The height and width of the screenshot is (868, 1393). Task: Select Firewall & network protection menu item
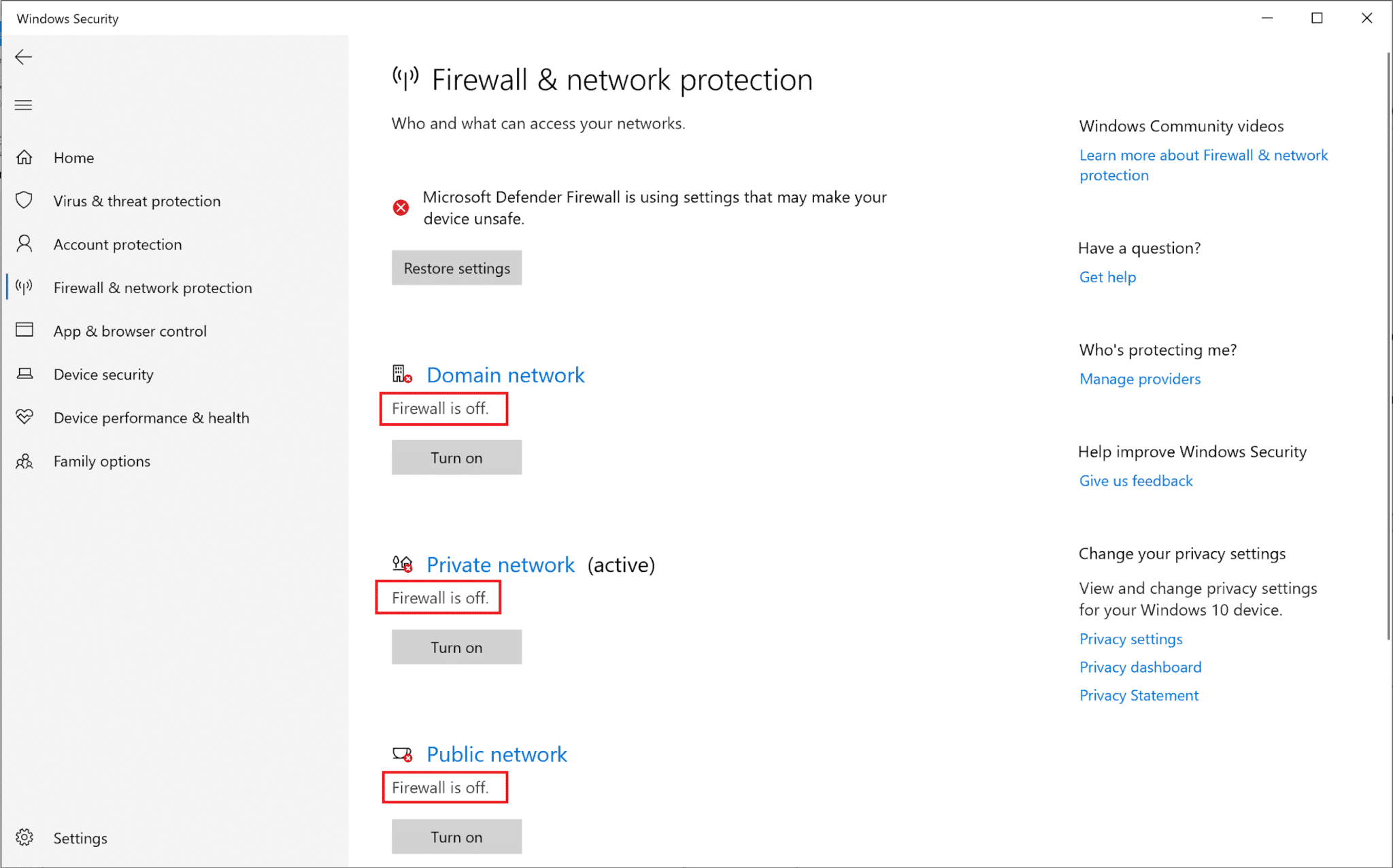[155, 287]
